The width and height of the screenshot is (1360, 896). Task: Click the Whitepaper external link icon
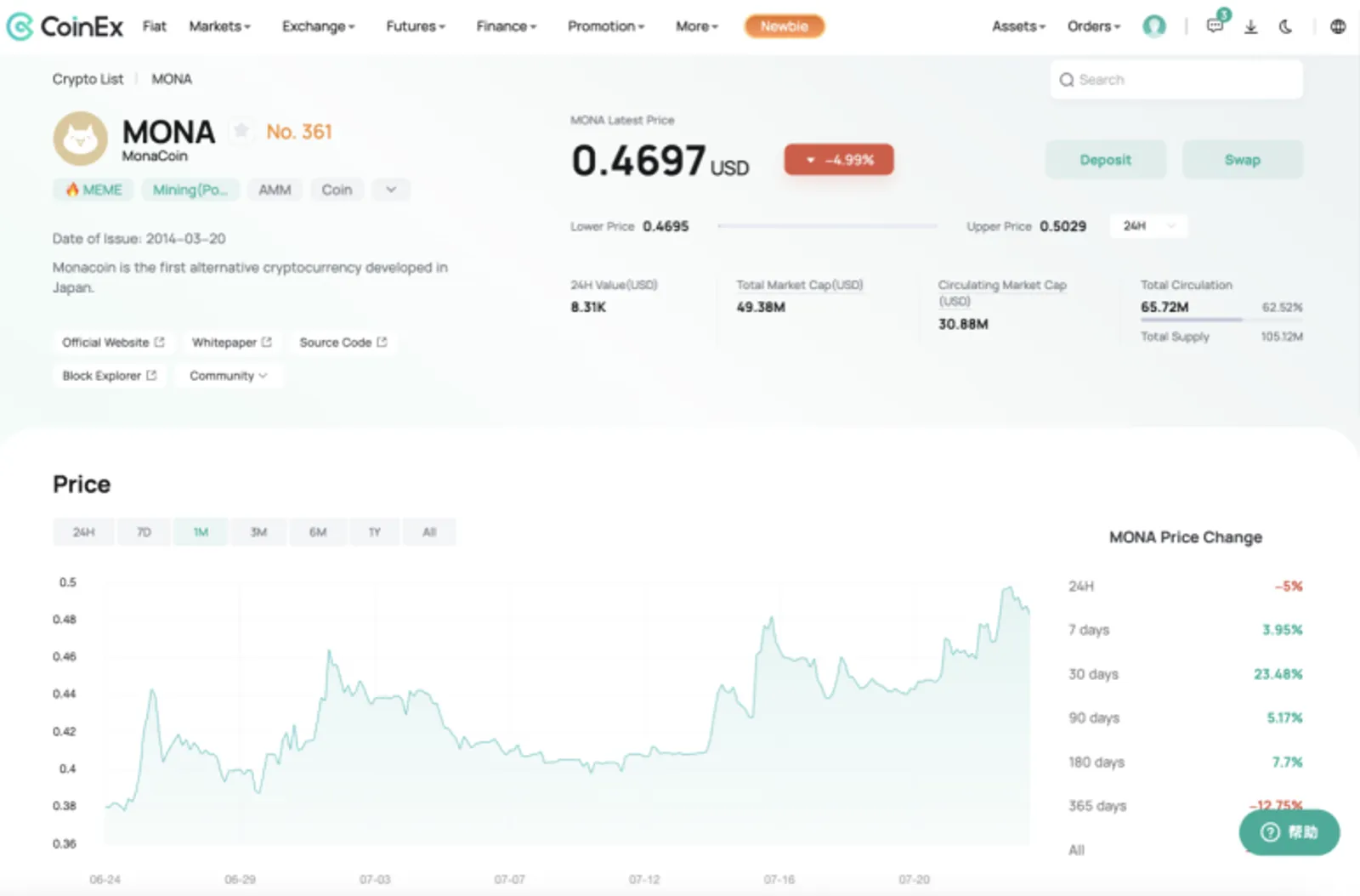point(266,342)
